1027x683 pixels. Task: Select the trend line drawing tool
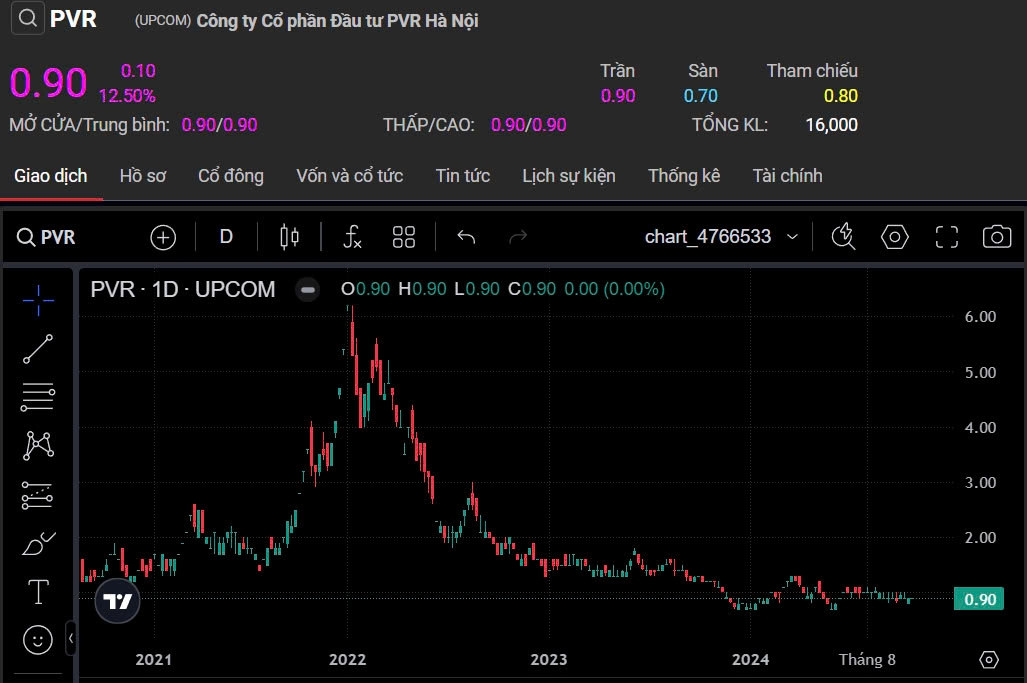38,348
